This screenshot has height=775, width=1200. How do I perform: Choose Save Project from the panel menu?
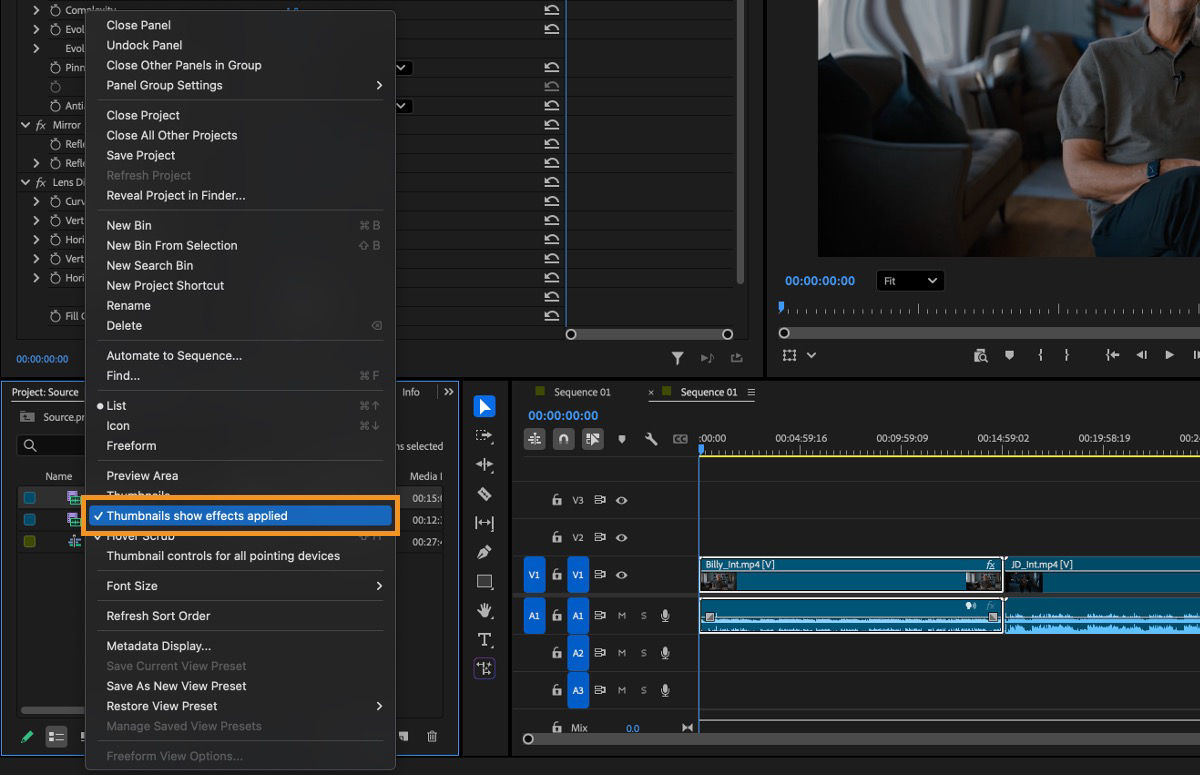[x=140, y=155]
